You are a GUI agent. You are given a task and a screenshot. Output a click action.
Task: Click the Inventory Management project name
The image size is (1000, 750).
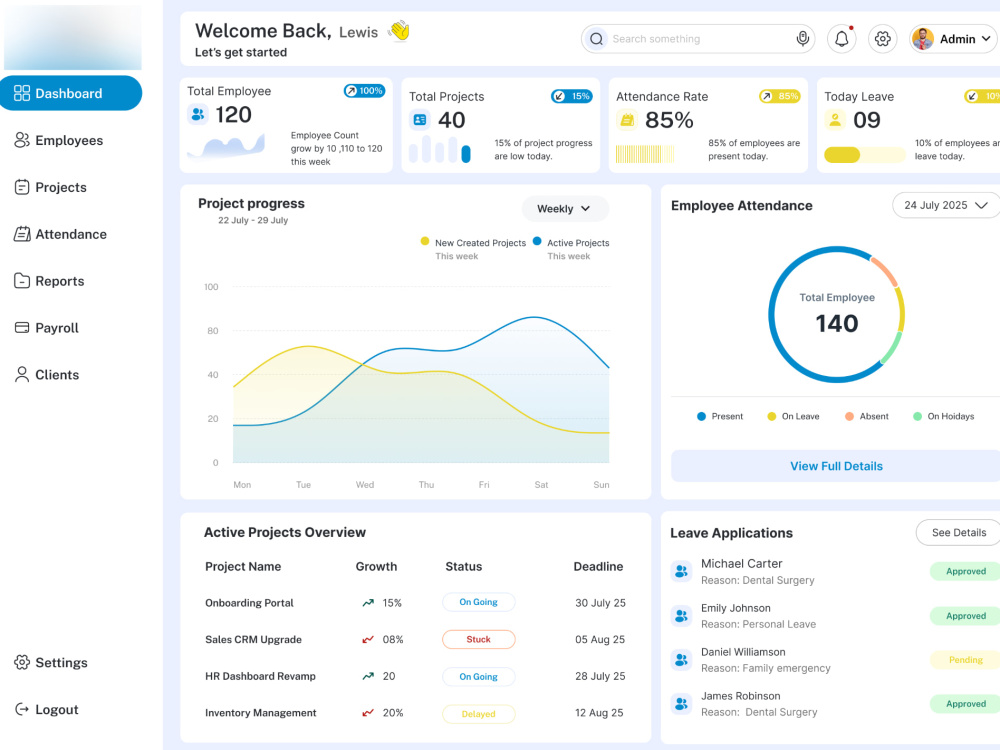pyautogui.click(x=260, y=713)
